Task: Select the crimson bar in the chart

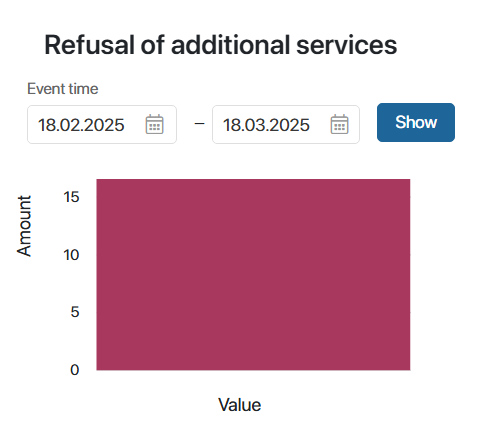Action: [253, 275]
